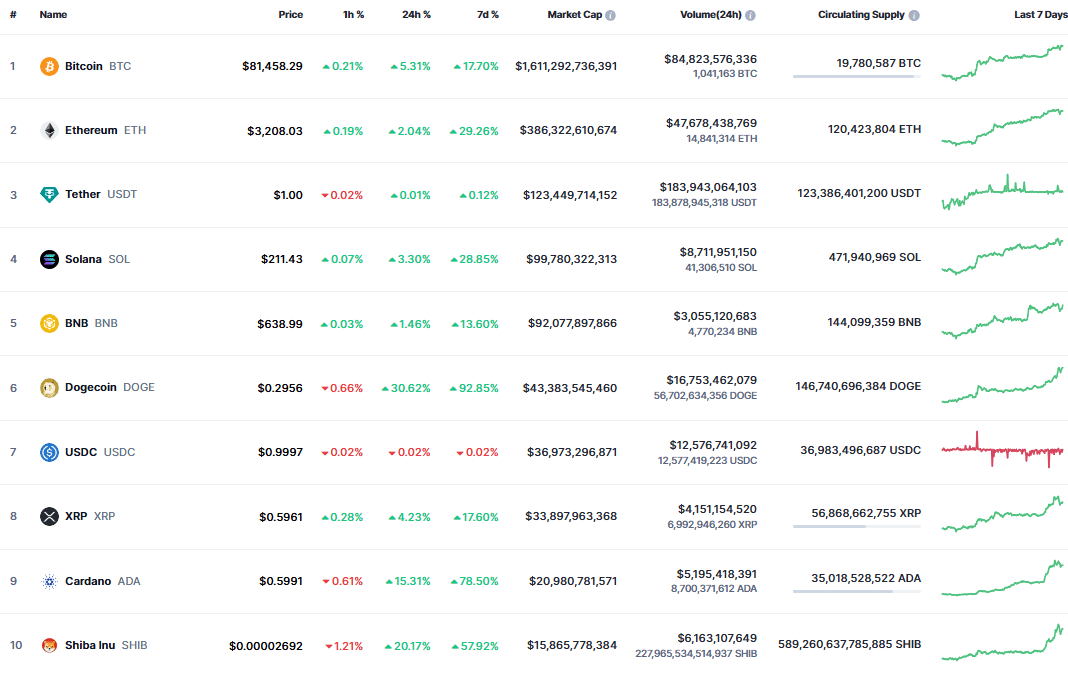Click Market Cap info icon

[610, 15]
